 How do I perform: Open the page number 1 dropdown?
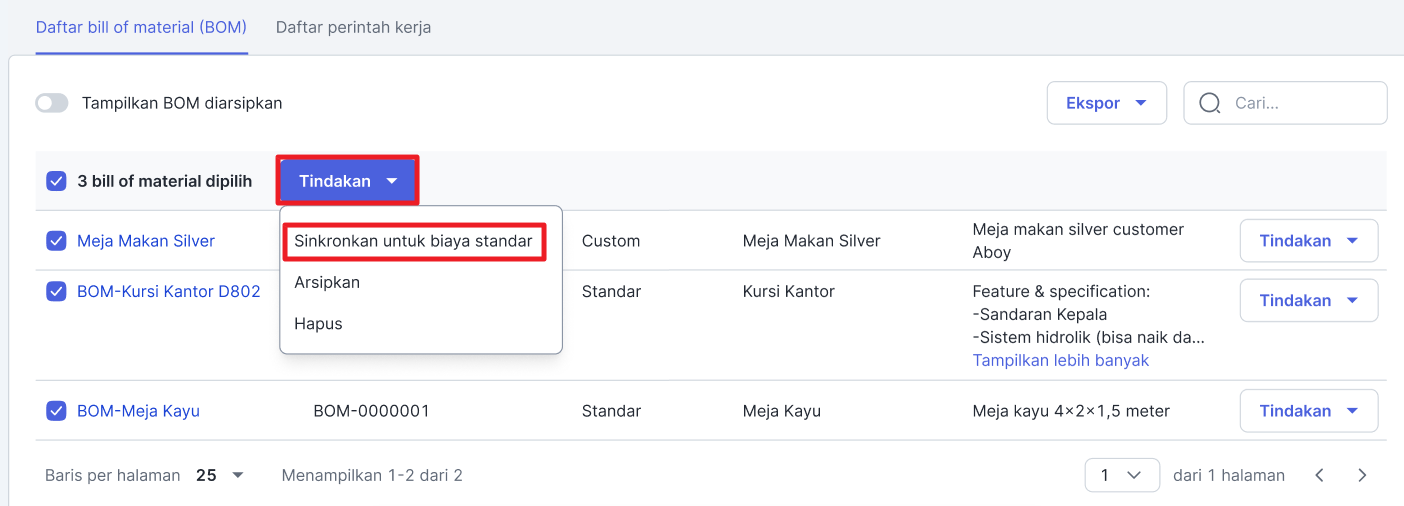1122,476
